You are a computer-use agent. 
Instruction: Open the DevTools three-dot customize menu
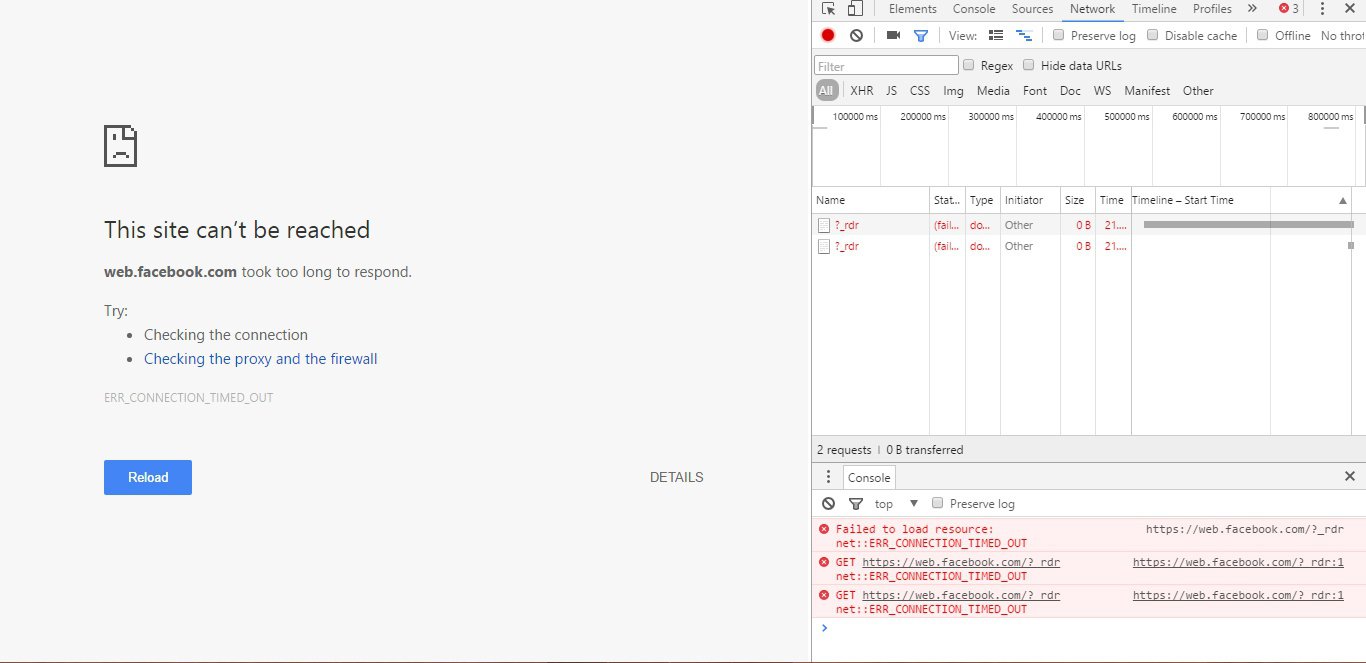pos(1322,9)
